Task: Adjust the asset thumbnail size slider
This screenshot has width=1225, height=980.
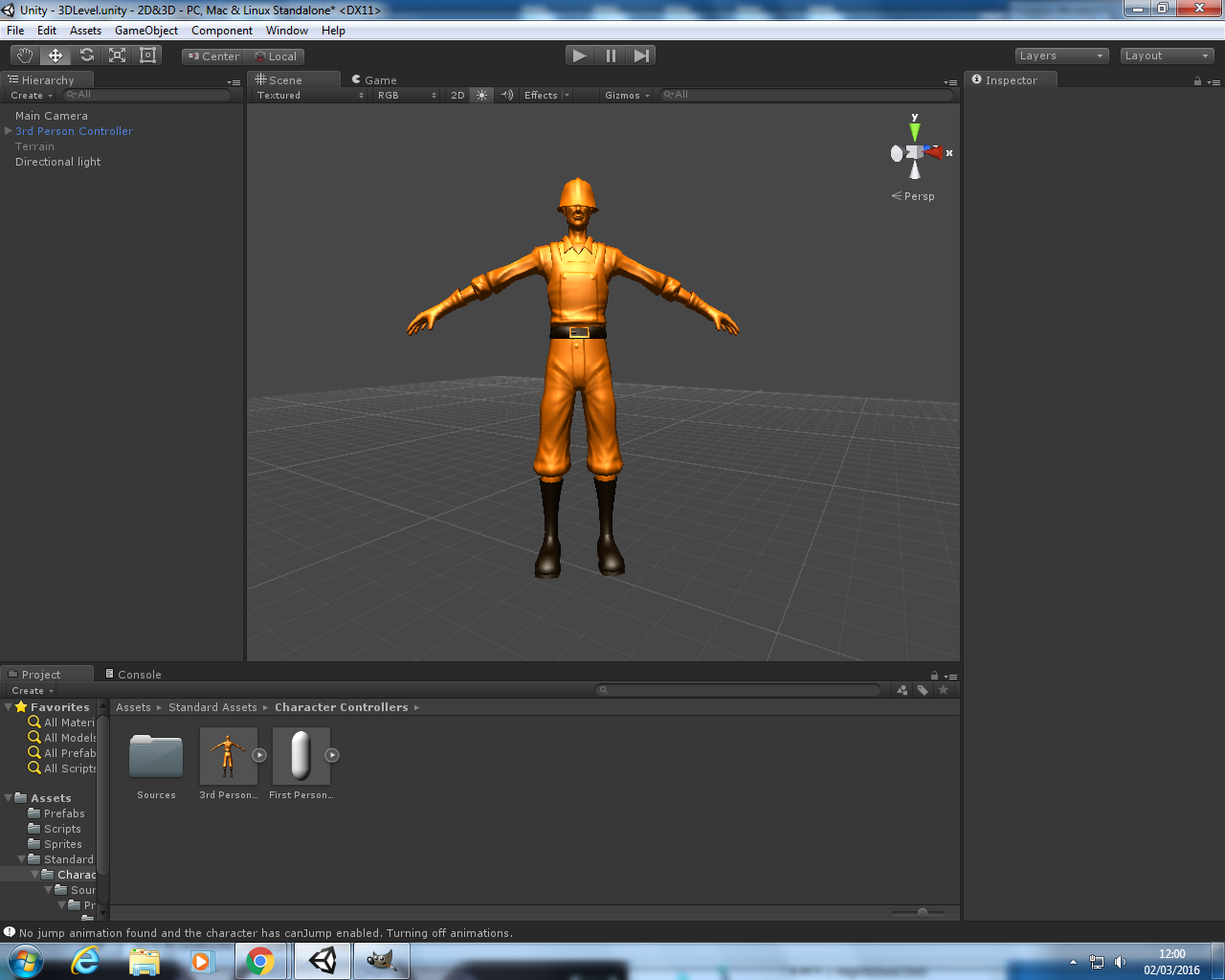Action: pos(922,913)
